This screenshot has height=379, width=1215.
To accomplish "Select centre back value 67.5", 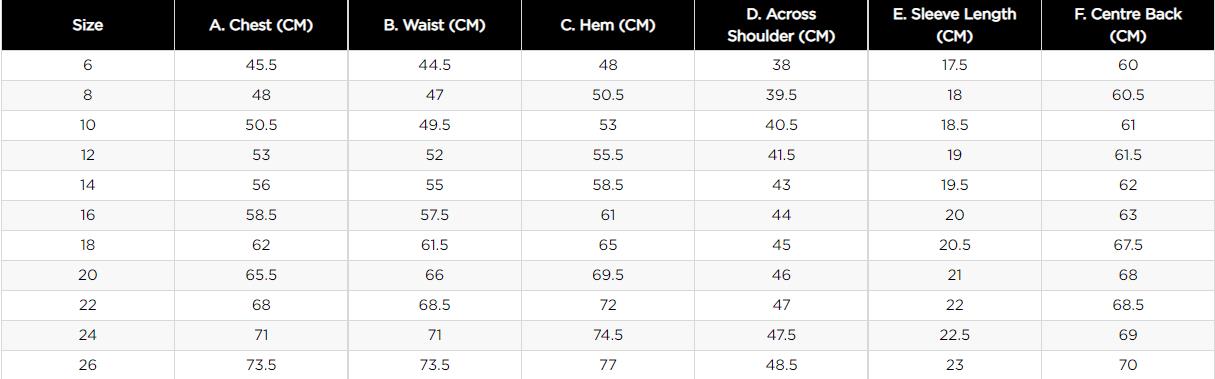I will pos(1128,245).
